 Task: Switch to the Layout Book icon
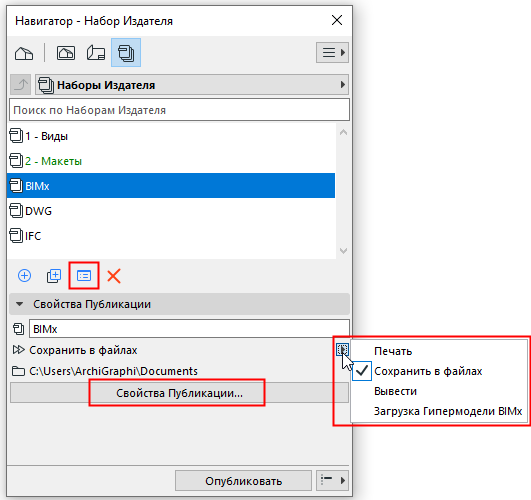pos(96,53)
